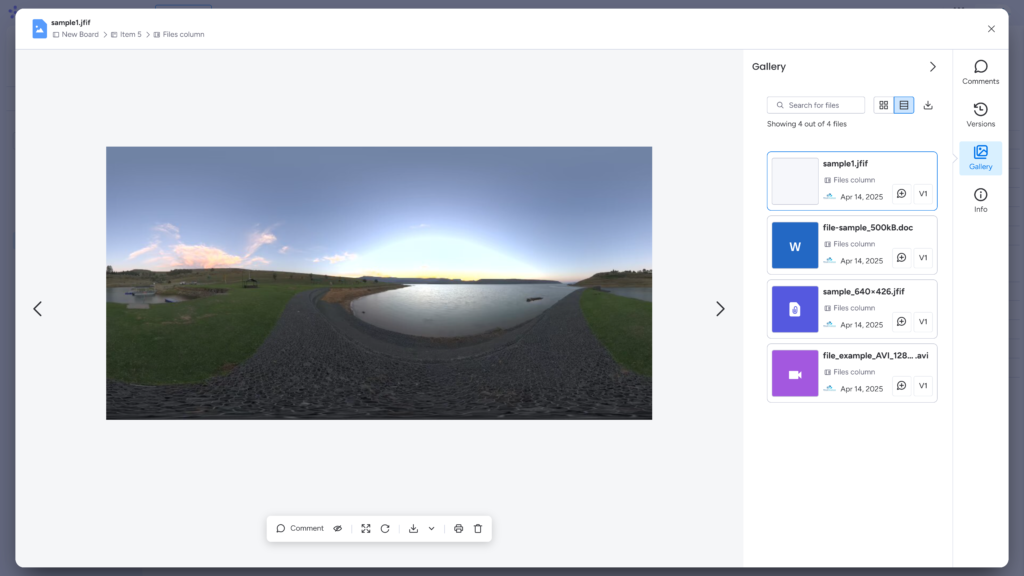
Task: Download the current image from the bottom toolbar
Action: point(413,528)
